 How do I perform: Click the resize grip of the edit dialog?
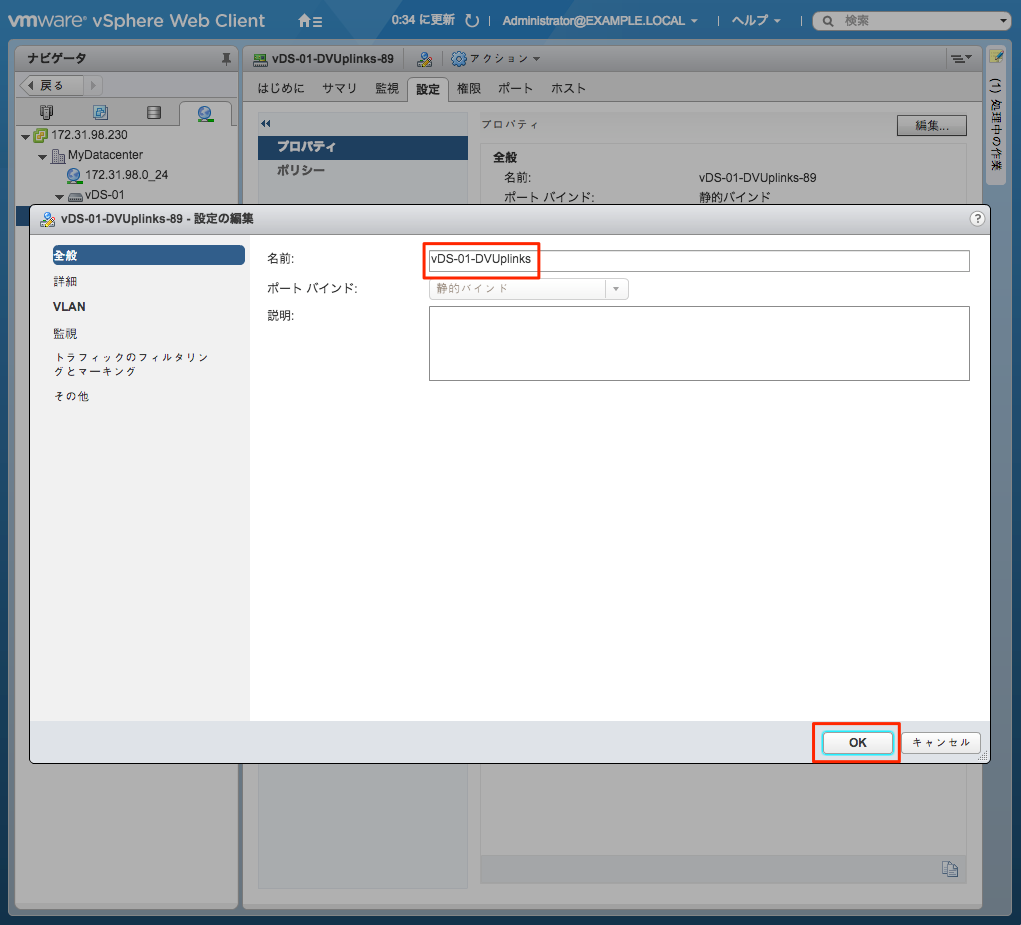[983, 756]
